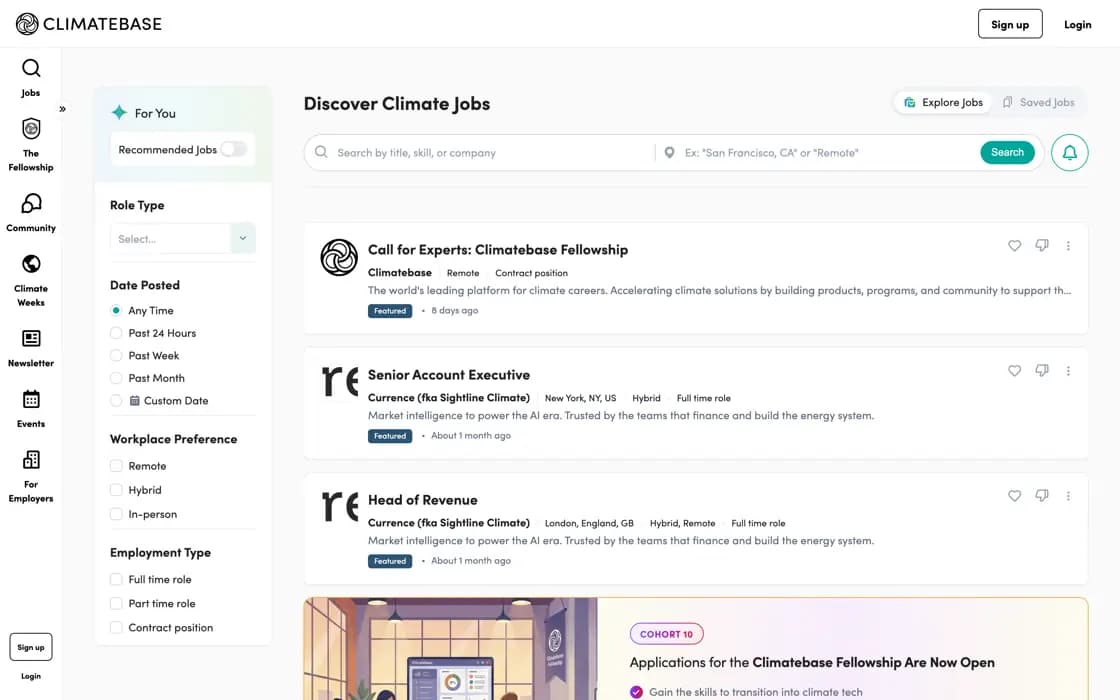Open Climate Weeks globe icon

[31, 264]
